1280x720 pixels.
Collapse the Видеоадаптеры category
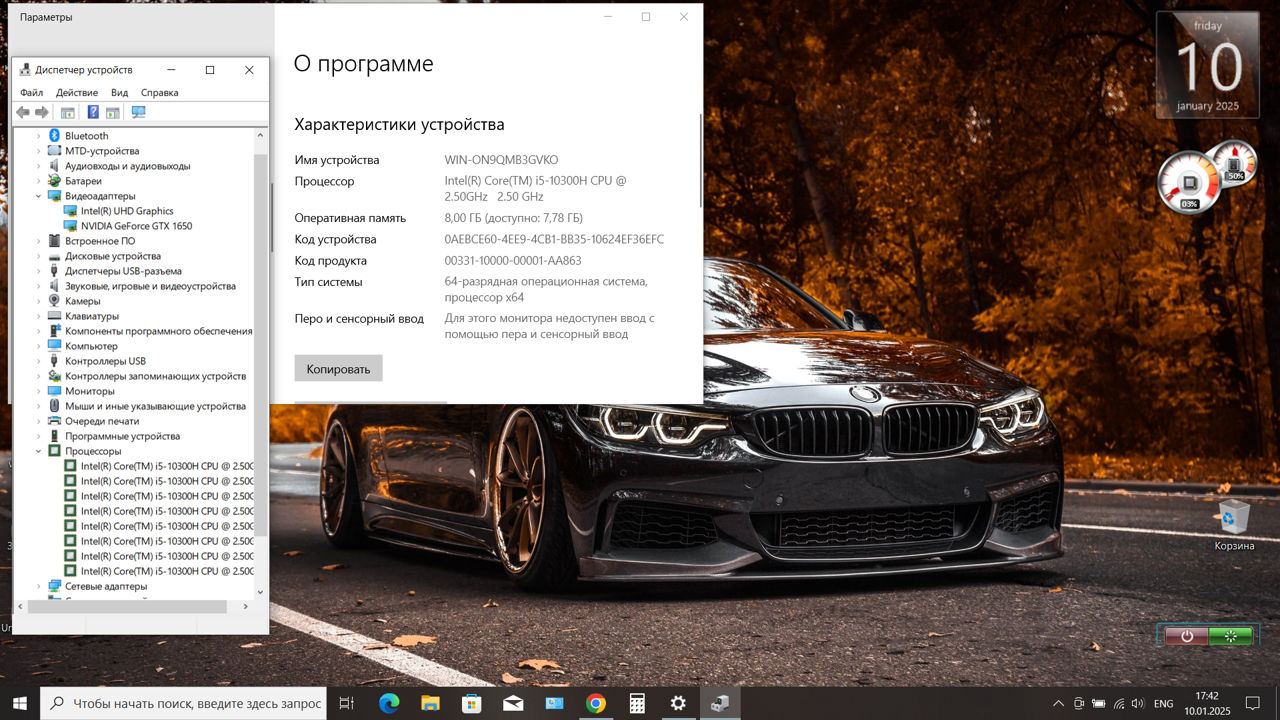pos(39,196)
